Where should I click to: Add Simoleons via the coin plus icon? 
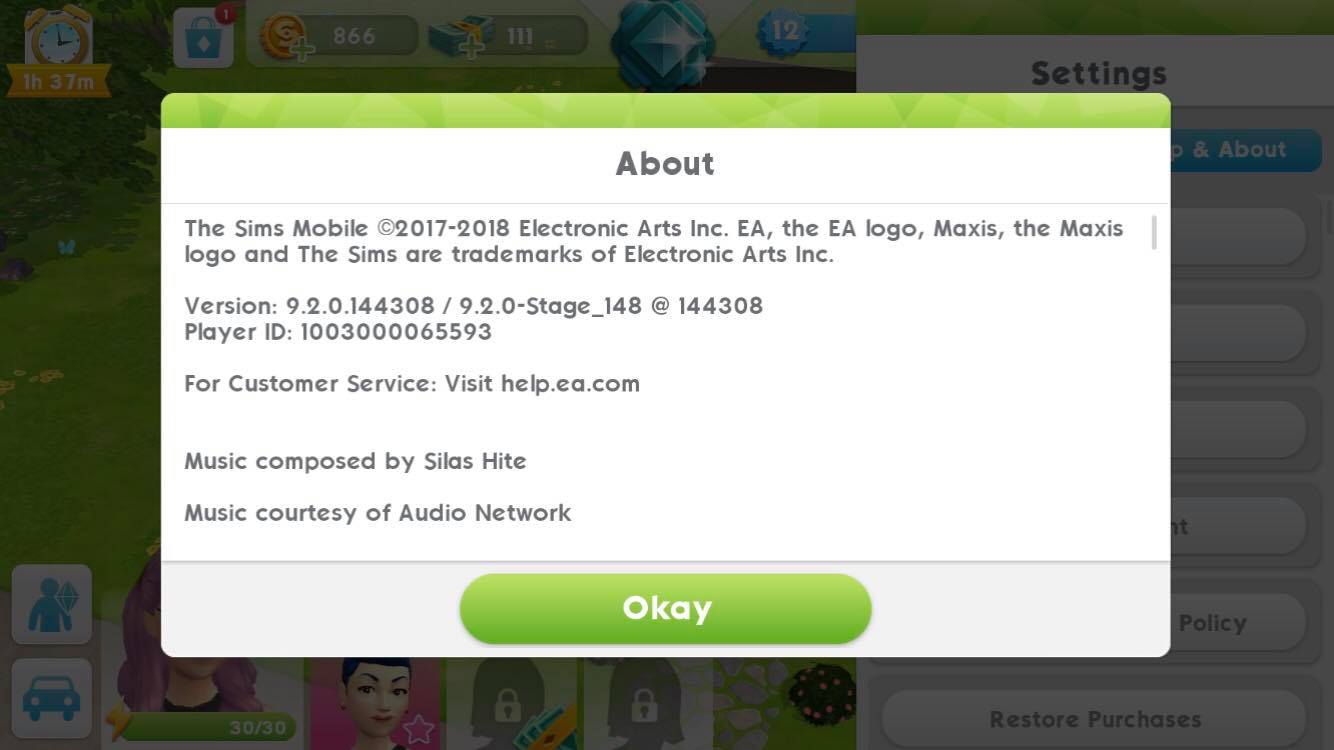point(287,39)
